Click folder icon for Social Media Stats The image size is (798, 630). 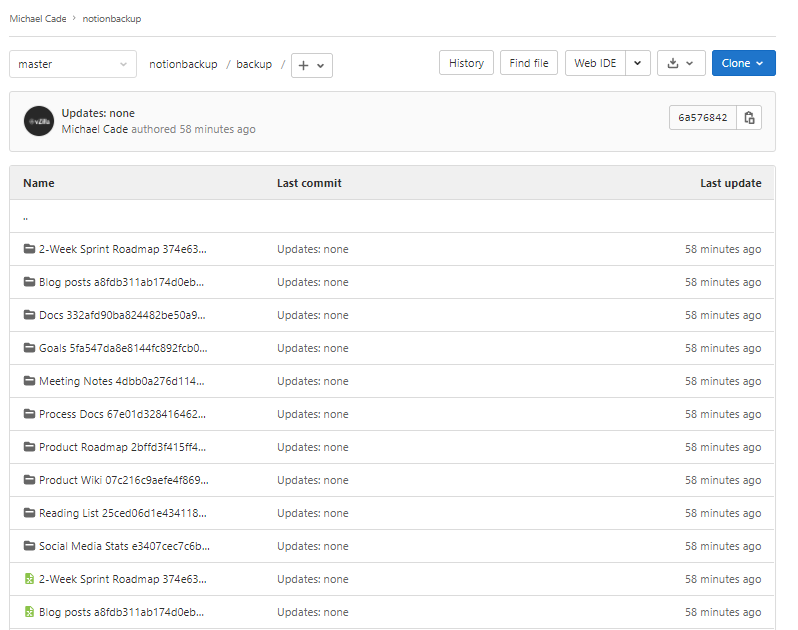tap(29, 546)
